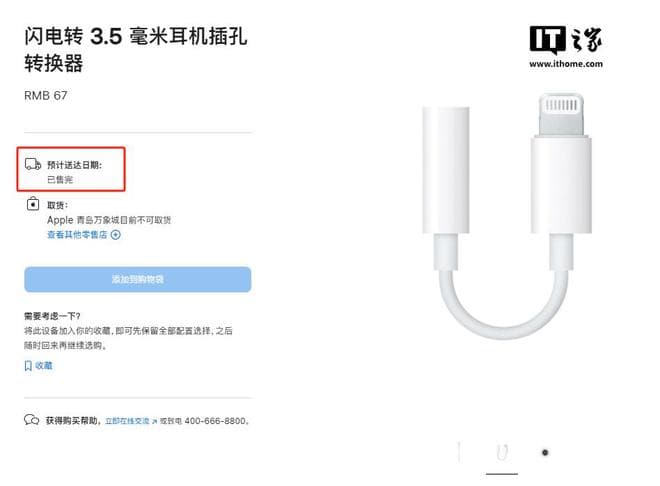Select the curved U-shaped adapter thumbnail
The height and width of the screenshot is (486, 660).
pyautogui.click(x=502, y=453)
